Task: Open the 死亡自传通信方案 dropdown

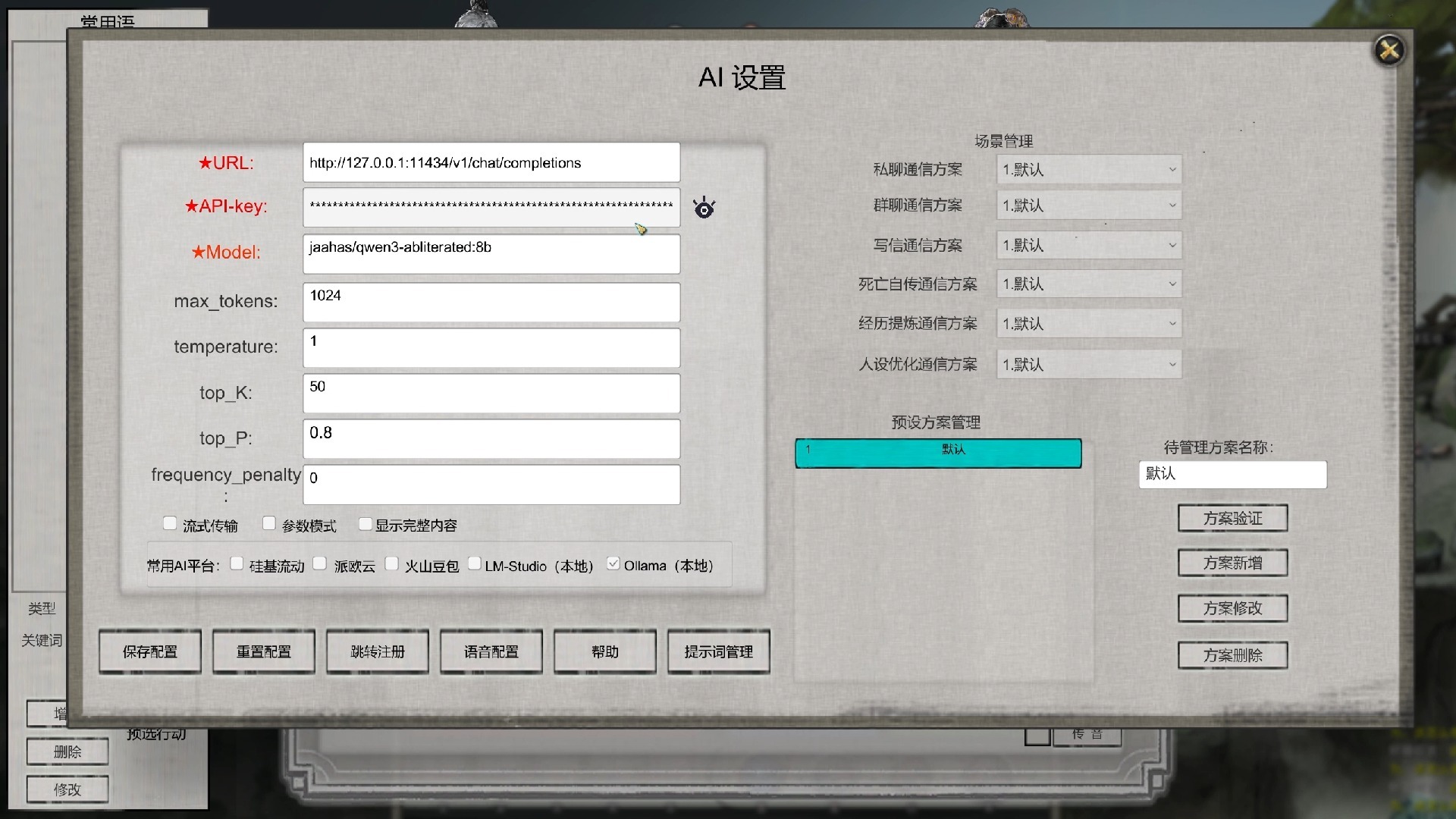Action: pyautogui.click(x=1088, y=284)
